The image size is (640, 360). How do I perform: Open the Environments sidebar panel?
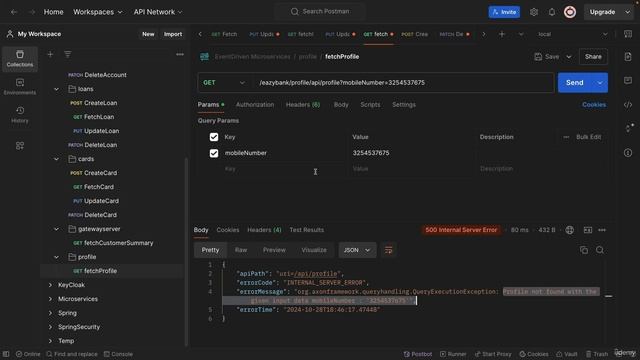[20, 87]
